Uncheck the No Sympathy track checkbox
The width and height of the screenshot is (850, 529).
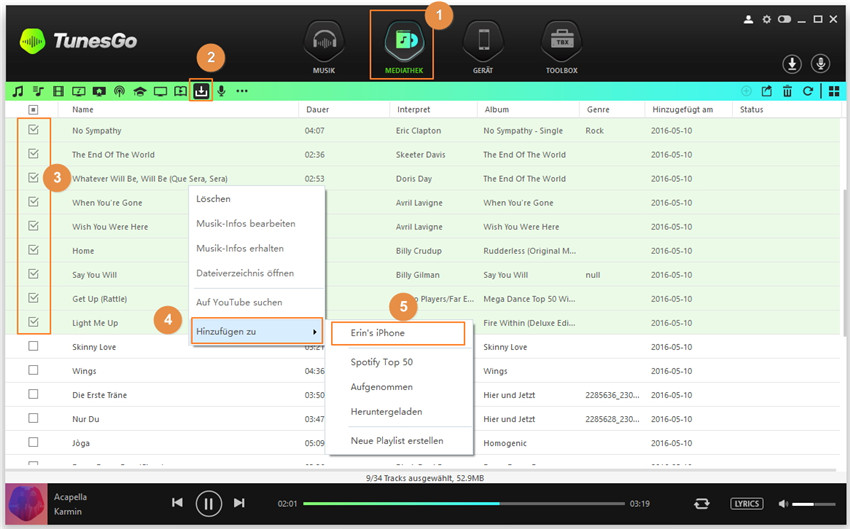(33, 130)
